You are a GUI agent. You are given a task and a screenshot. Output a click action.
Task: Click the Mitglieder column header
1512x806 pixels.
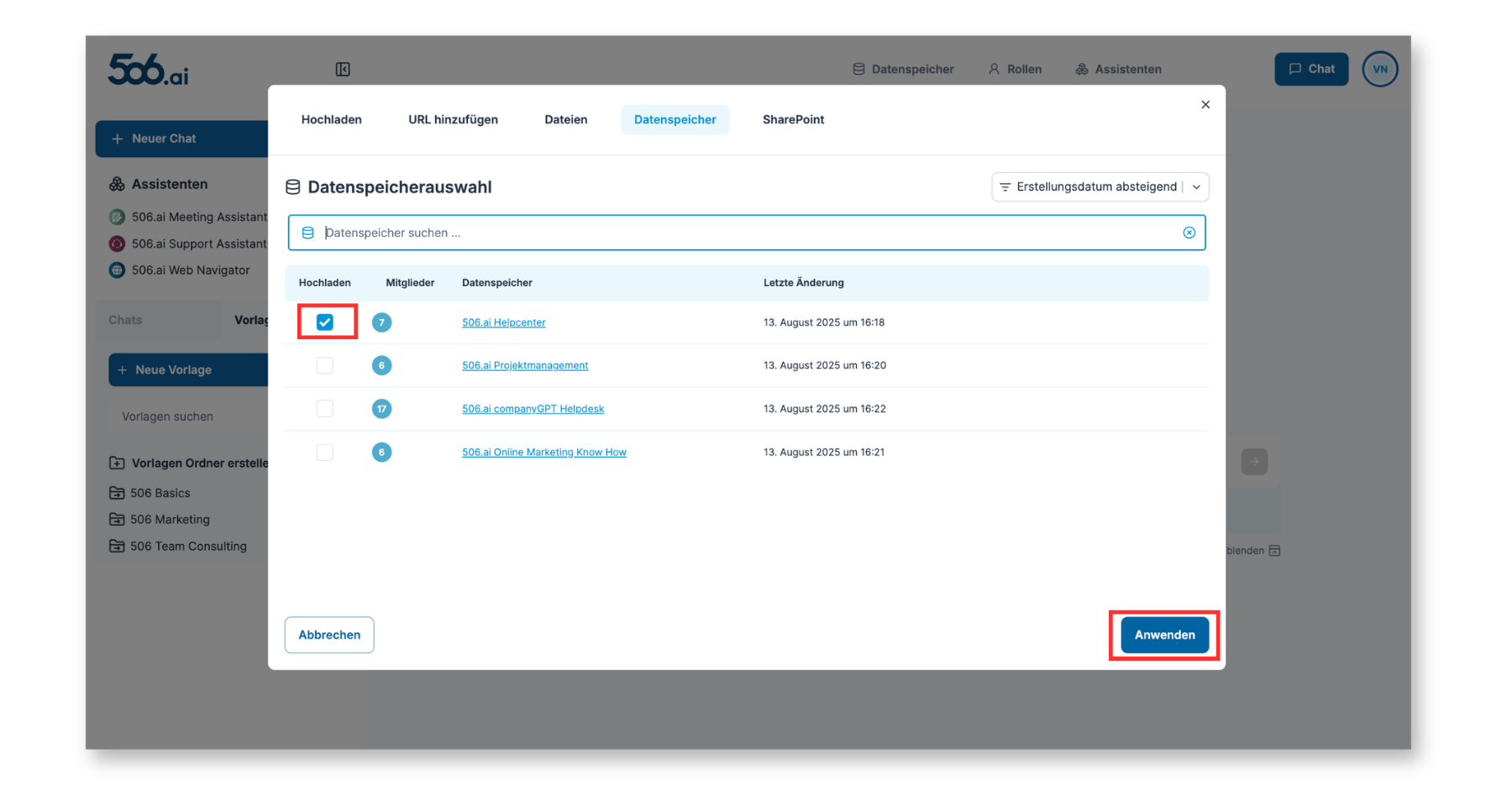(410, 283)
